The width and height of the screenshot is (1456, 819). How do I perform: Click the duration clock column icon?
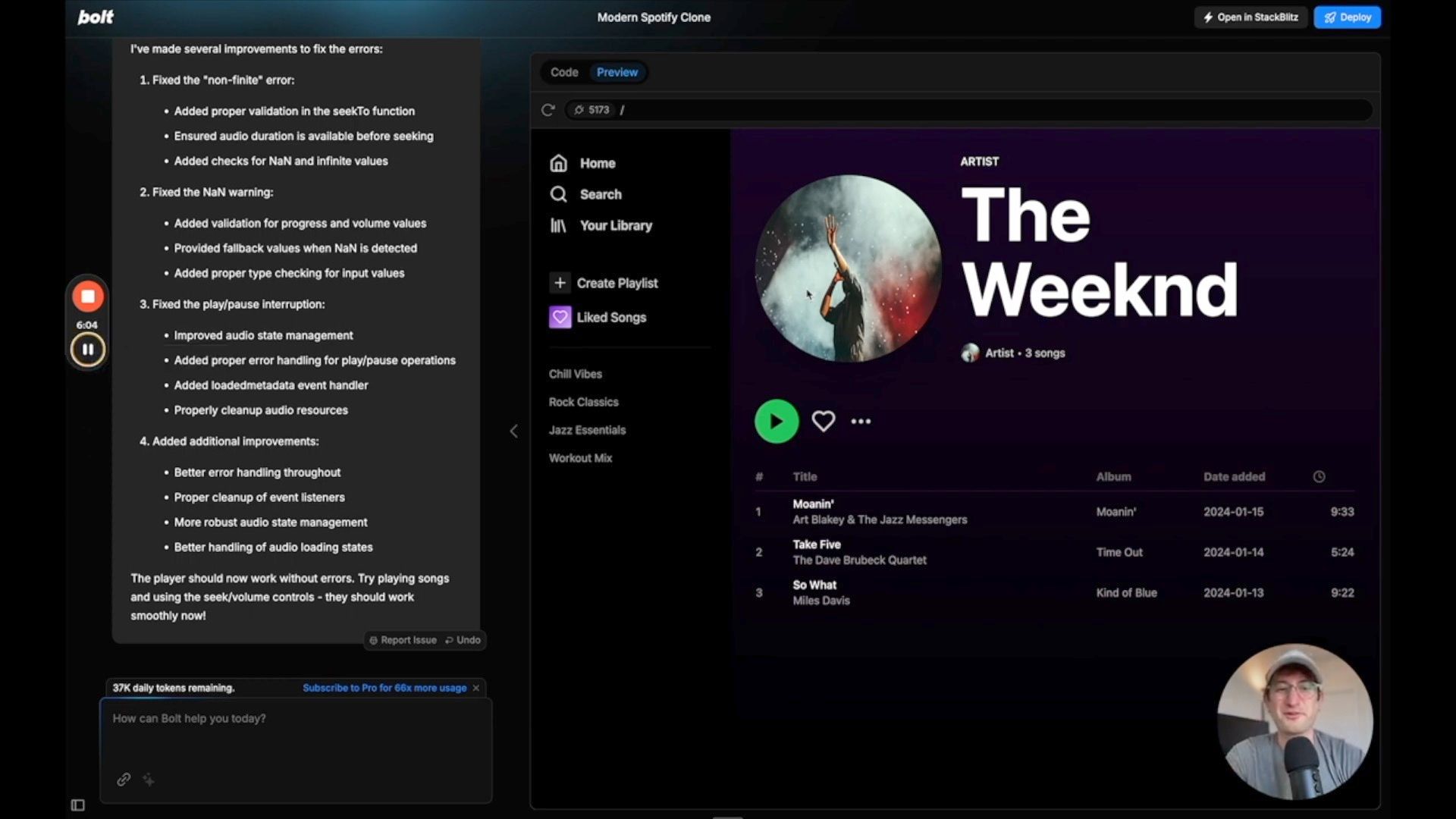(1319, 476)
